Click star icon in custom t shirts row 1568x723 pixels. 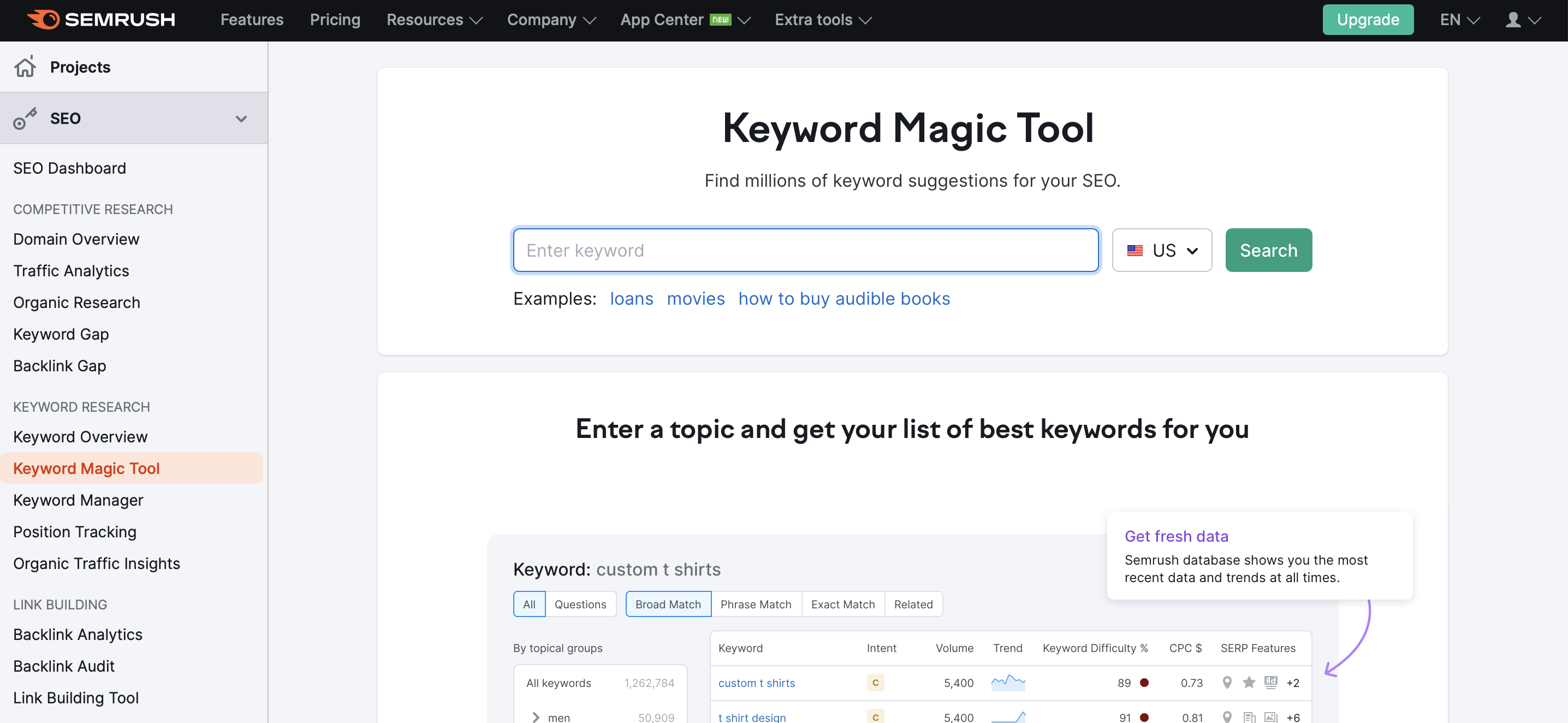[x=1249, y=682]
